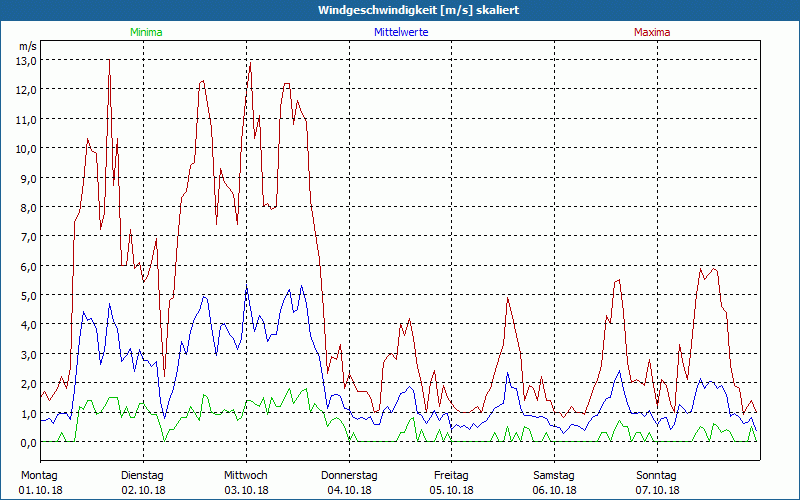Select the blue 'Mittelwerte' legend label
This screenshot has height=500, width=800.
point(401,32)
